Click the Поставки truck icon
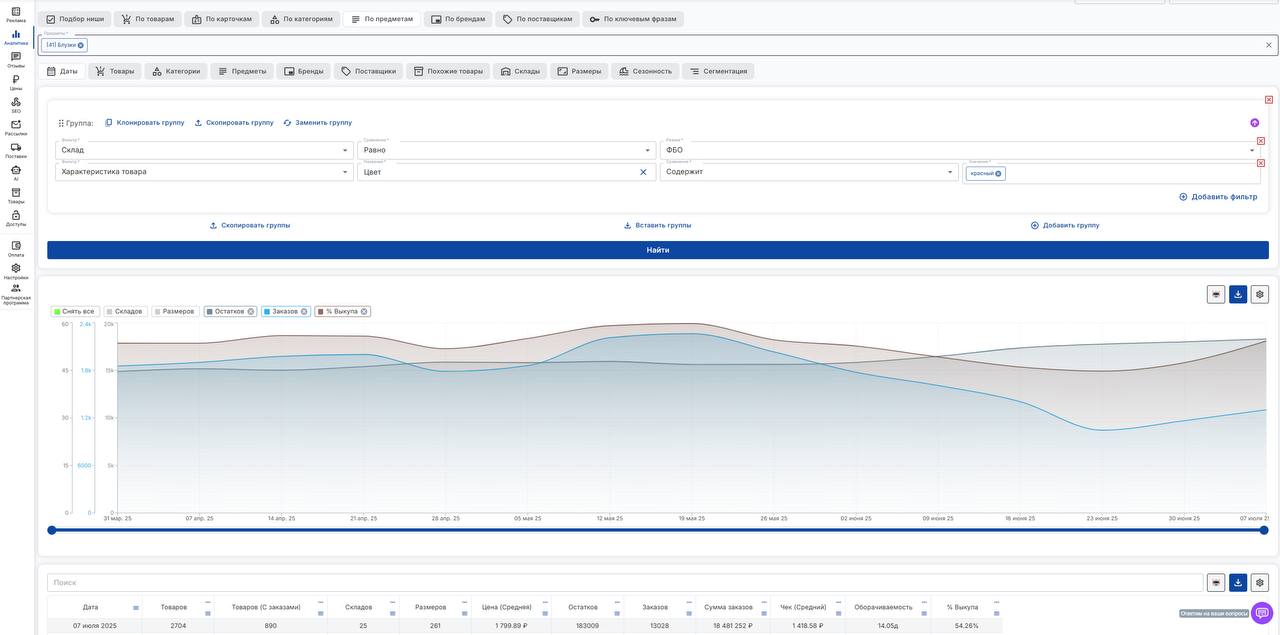This screenshot has width=1280, height=635. pos(16,149)
